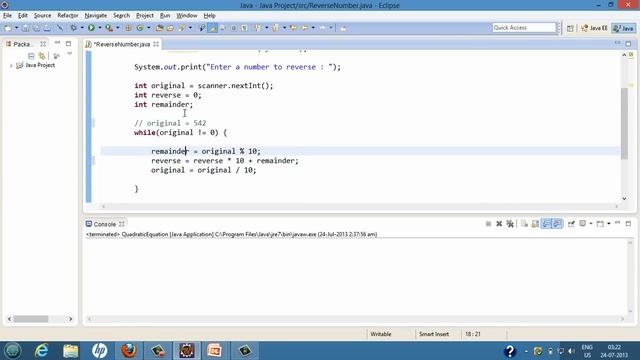Click the Save All toolbar icon
This screenshot has width=640, height=360.
(36, 28)
